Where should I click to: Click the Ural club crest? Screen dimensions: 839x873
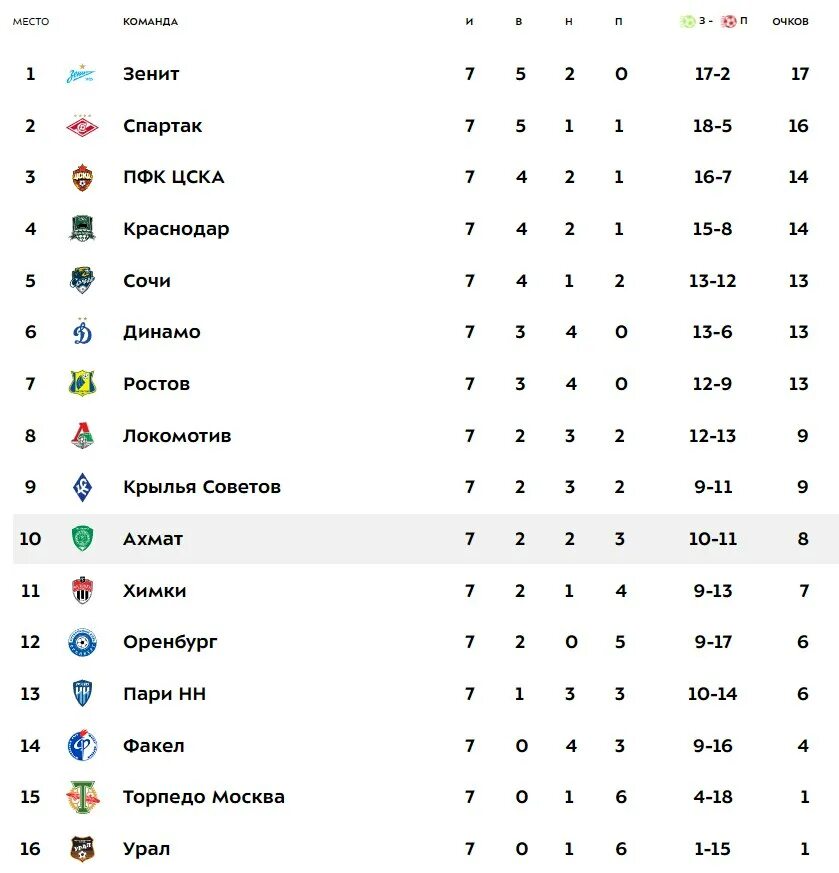(x=82, y=849)
